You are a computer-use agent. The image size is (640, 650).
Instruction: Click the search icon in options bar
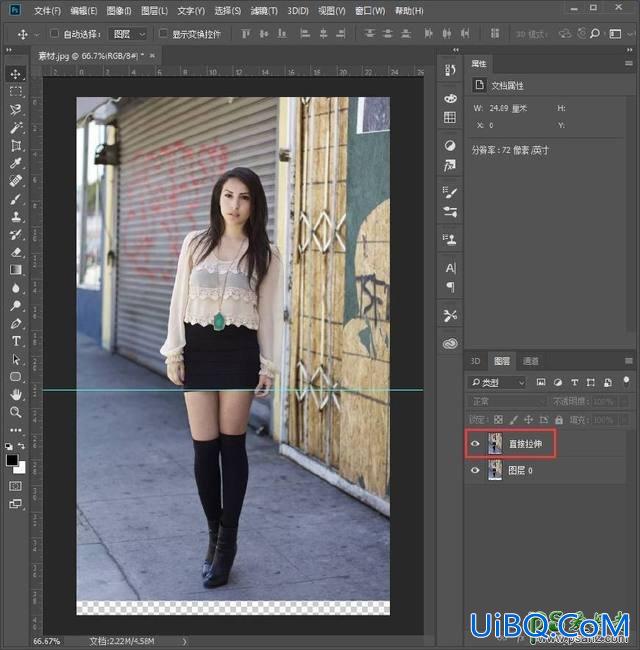coord(595,34)
